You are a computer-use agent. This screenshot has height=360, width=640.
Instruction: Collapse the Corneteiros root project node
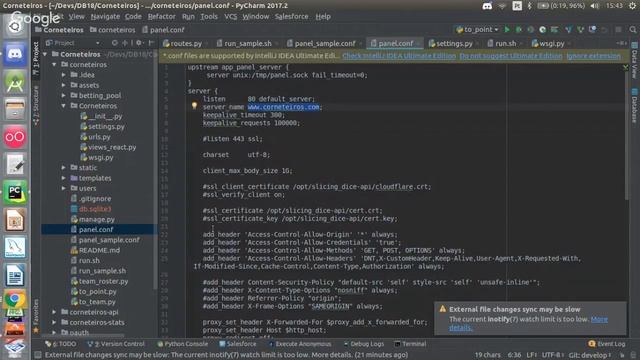tap(45, 54)
